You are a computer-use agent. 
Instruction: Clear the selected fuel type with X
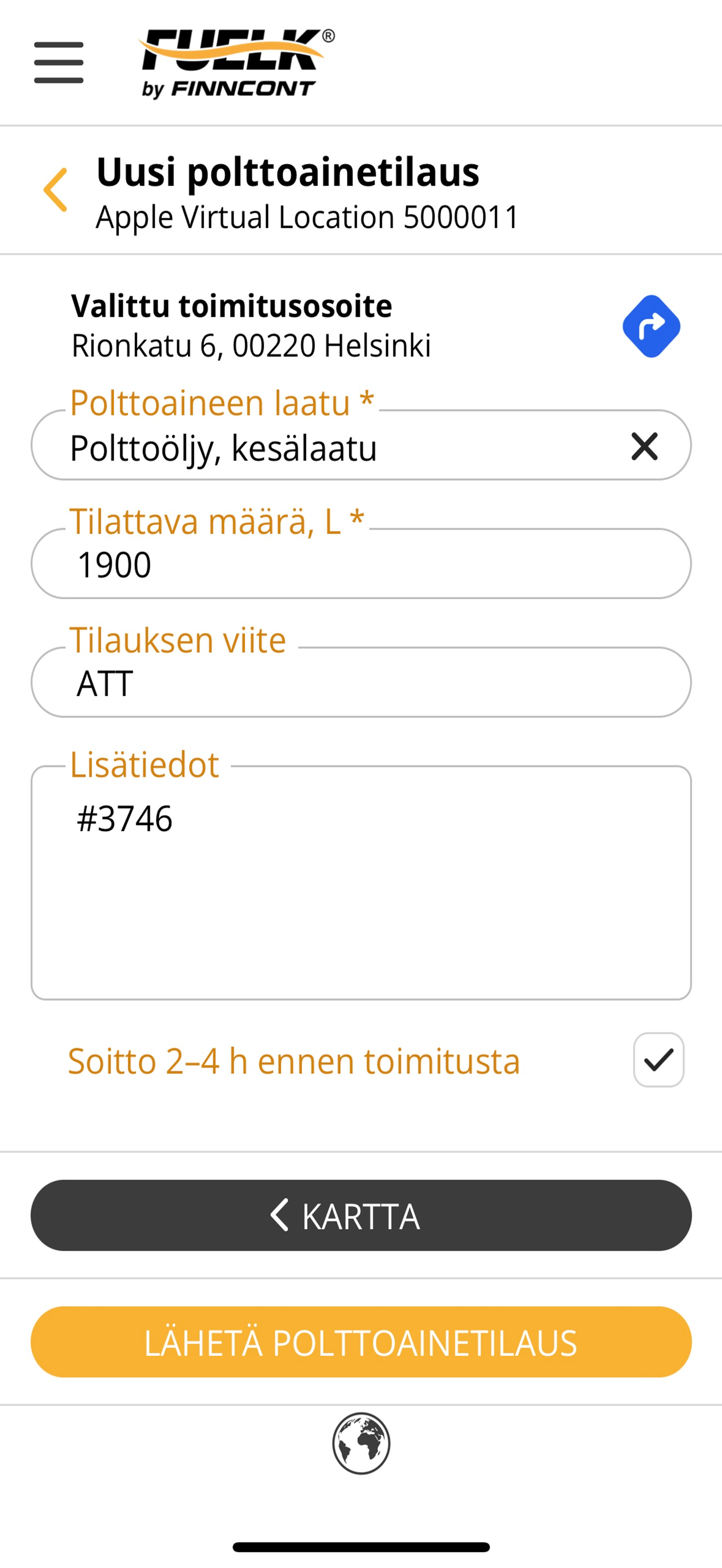[644, 446]
